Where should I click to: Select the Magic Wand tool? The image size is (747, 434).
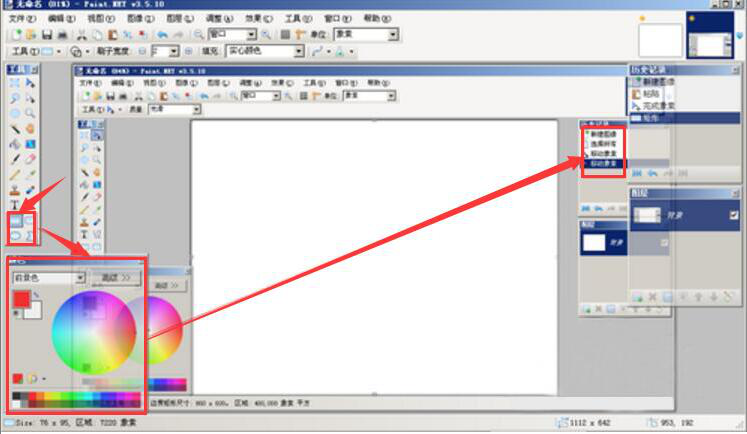[15, 129]
